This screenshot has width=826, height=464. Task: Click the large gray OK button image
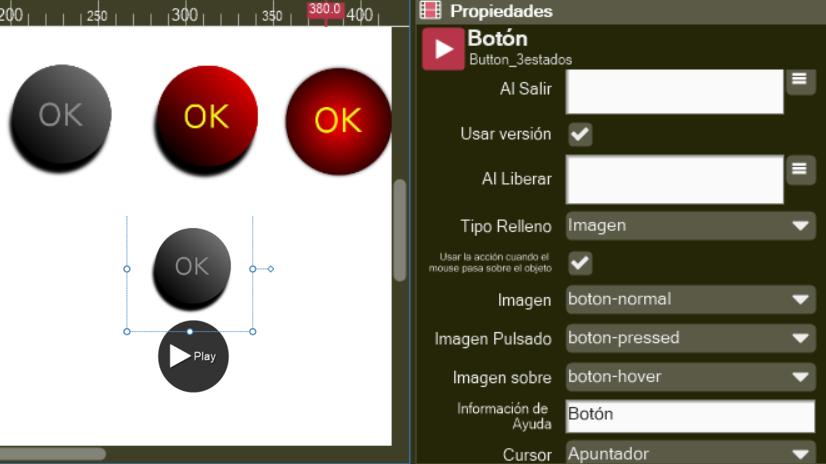click(x=60, y=115)
